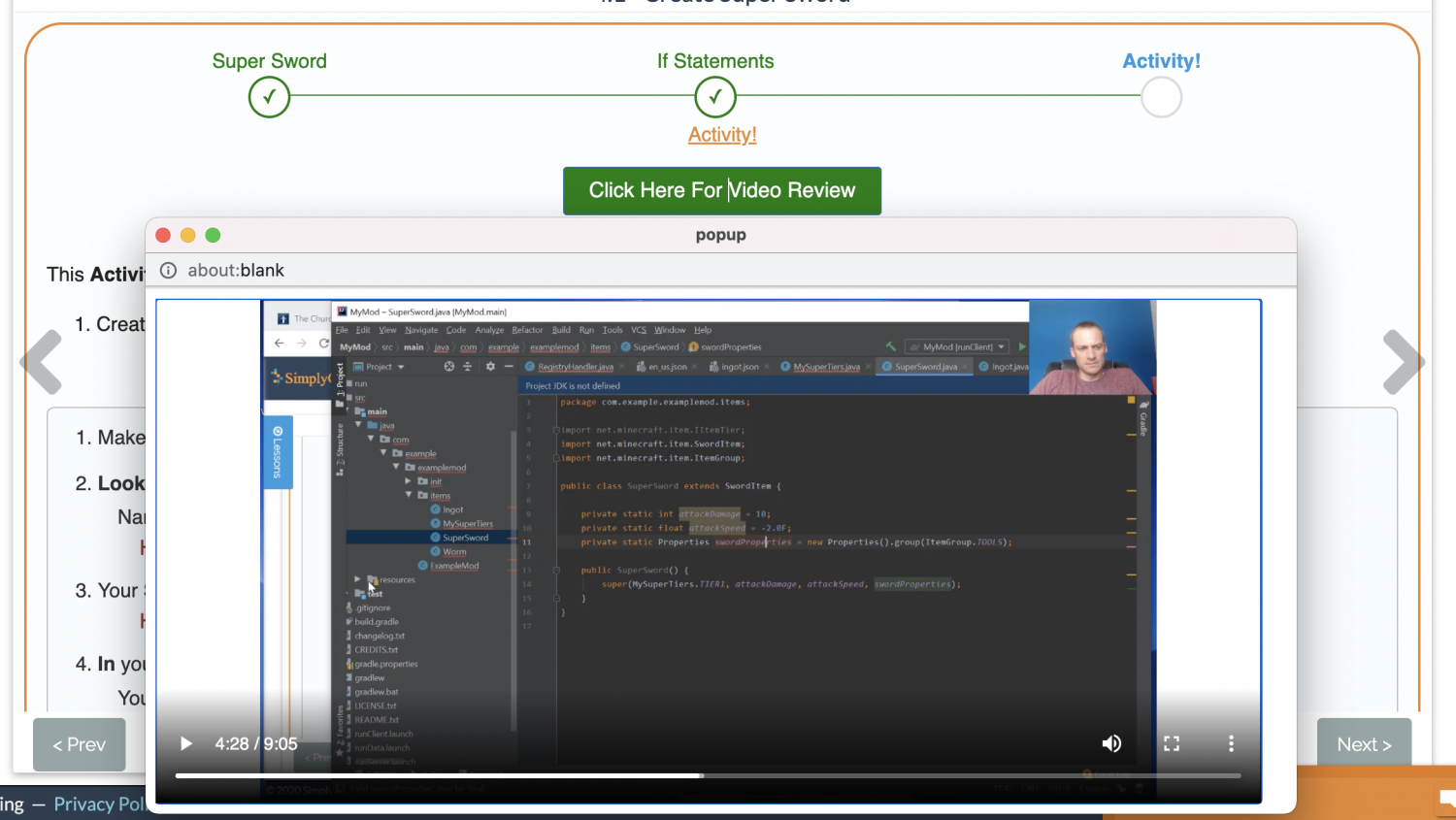Screen dimensions: 1456x820
Task: Select the Super Sword step checkmark circle
Action: click(269, 97)
